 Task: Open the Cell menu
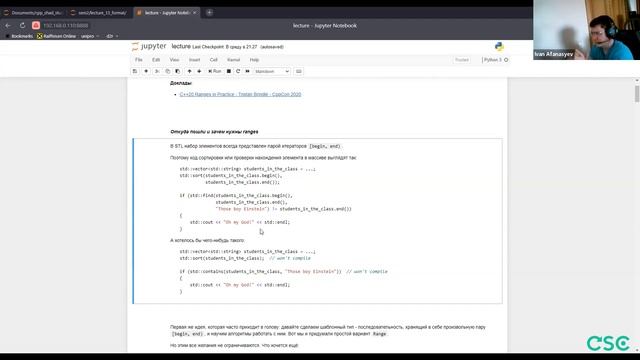(213, 60)
